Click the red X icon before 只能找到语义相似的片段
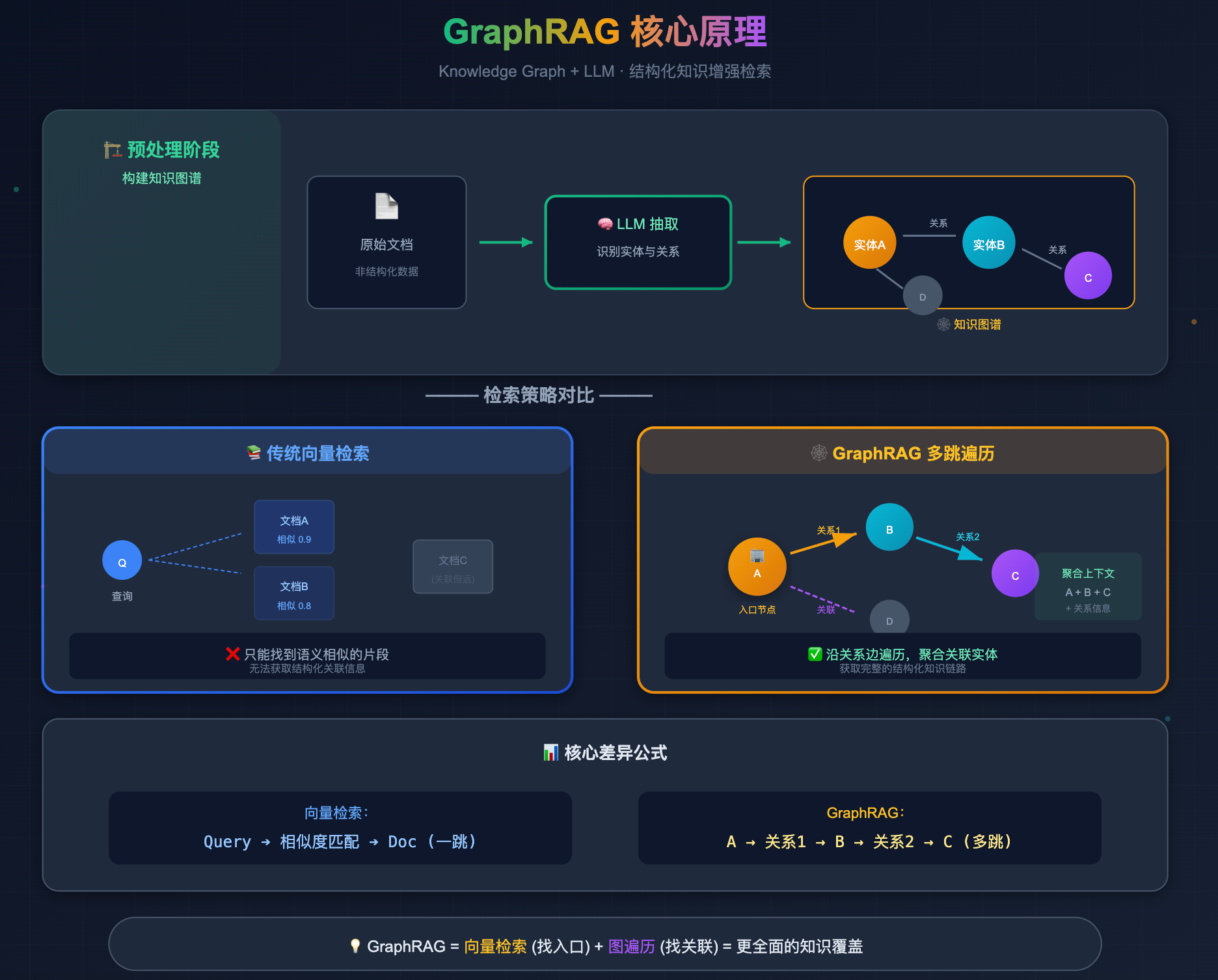 point(233,654)
